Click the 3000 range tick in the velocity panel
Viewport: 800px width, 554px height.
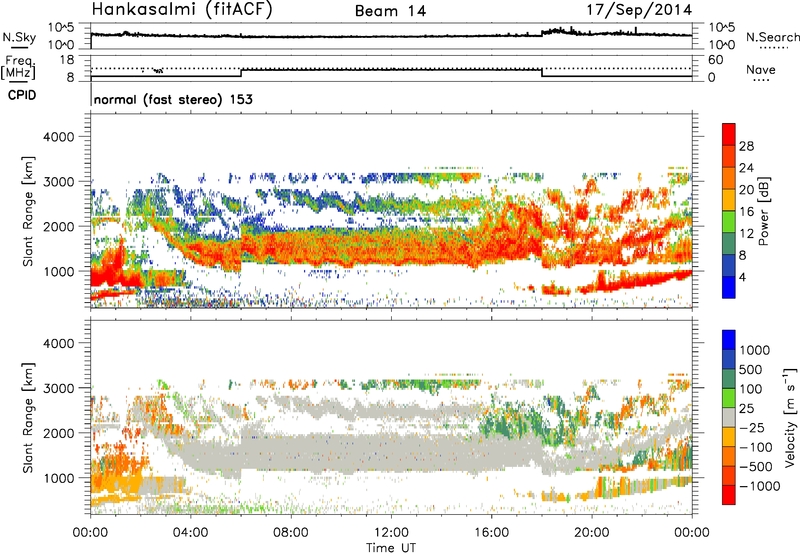click(x=58, y=388)
